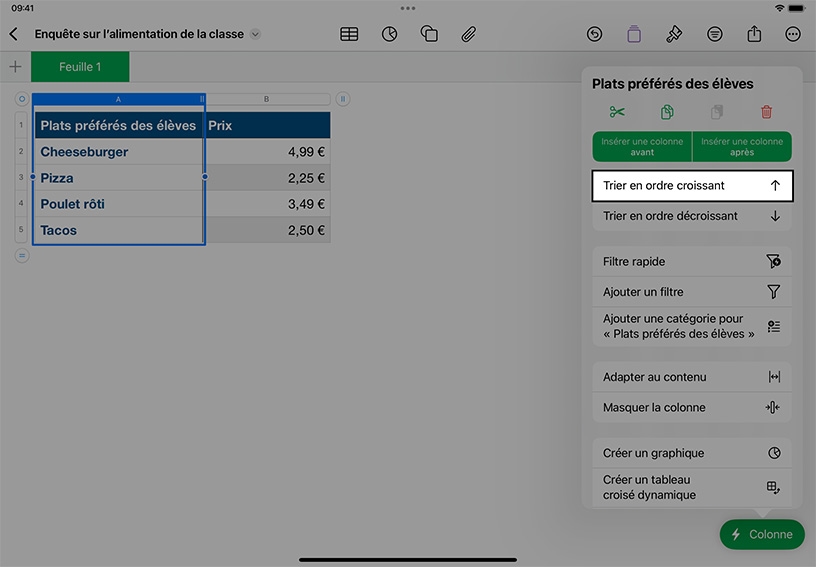The width and height of the screenshot is (816, 567).
Task: Choose 'Créer un graphique'
Action: tap(692, 453)
